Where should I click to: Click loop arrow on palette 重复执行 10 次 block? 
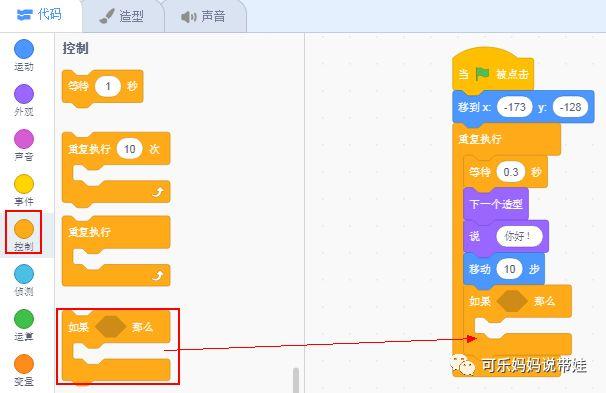(x=158, y=192)
